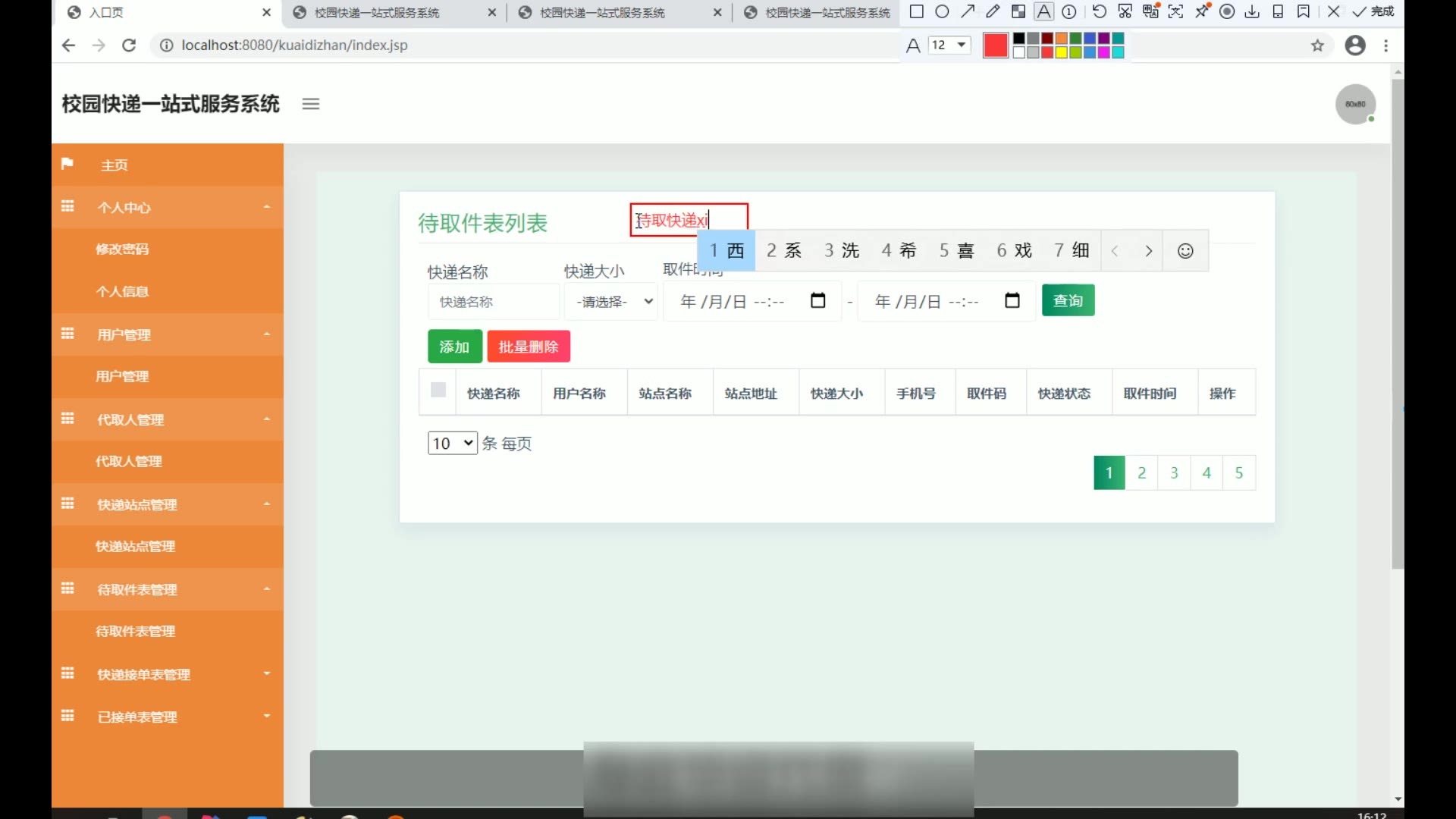Pick the yellow color swatch
The height and width of the screenshot is (819, 1456).
point(1061,52)
